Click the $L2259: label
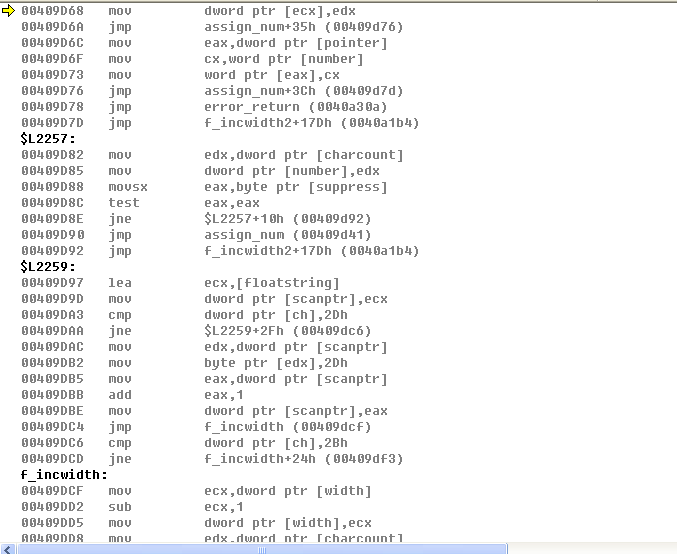The height and width of the screenshot is (554, 677). [x=47, y=266]
